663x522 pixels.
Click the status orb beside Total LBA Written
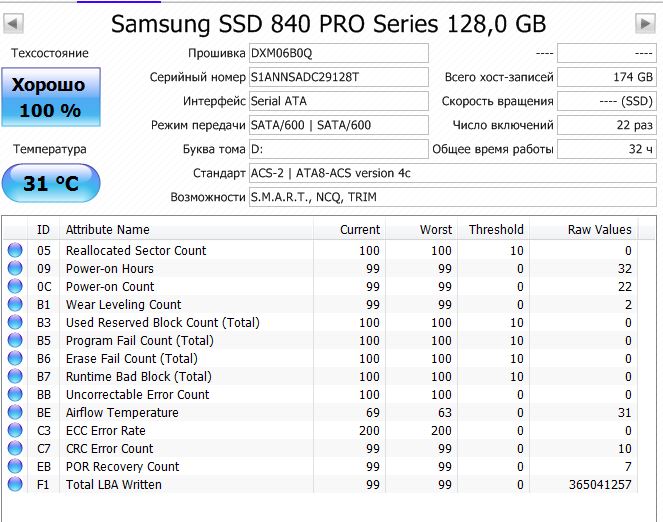(15, 485)
